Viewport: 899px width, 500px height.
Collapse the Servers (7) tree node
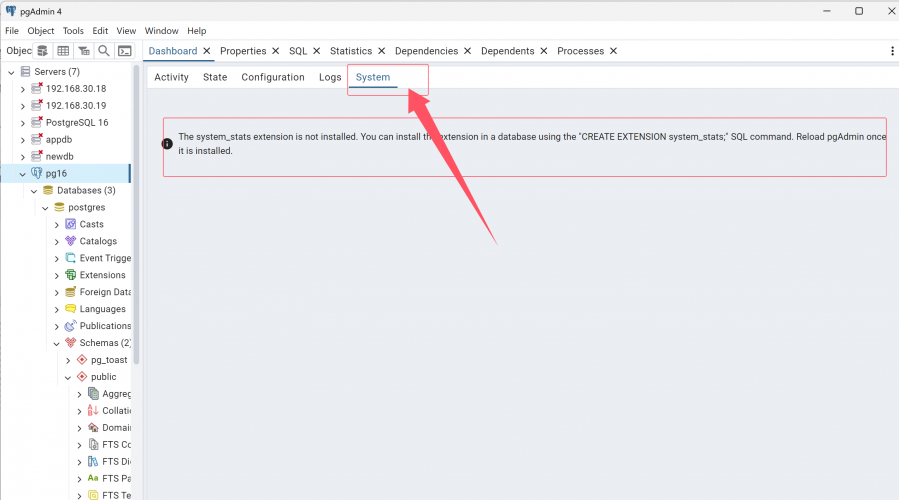[x=11, y=72]
